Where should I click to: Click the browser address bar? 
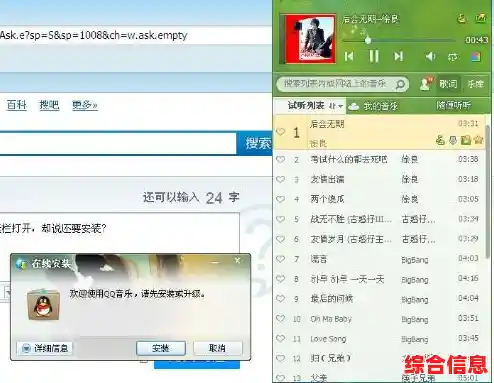[x=135, y=35]
